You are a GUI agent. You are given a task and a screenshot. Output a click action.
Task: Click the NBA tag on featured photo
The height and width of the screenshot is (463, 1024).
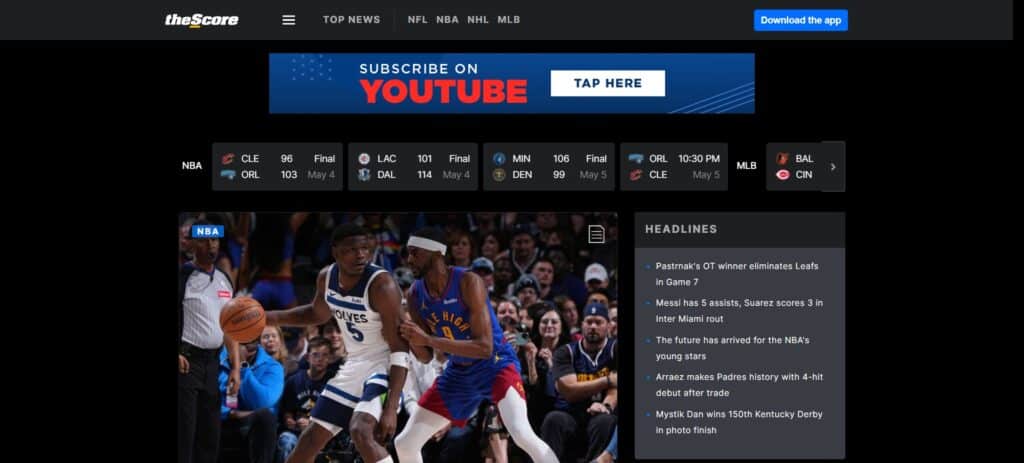(x=208, y=231)
